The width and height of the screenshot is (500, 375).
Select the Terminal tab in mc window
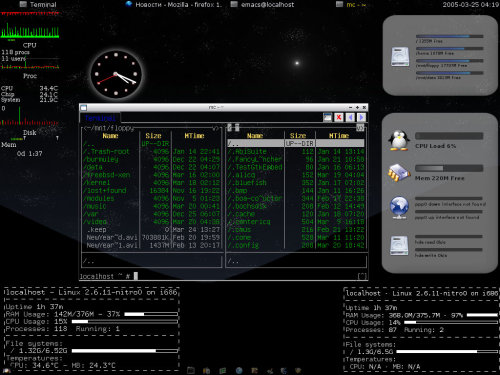point(100,118)
